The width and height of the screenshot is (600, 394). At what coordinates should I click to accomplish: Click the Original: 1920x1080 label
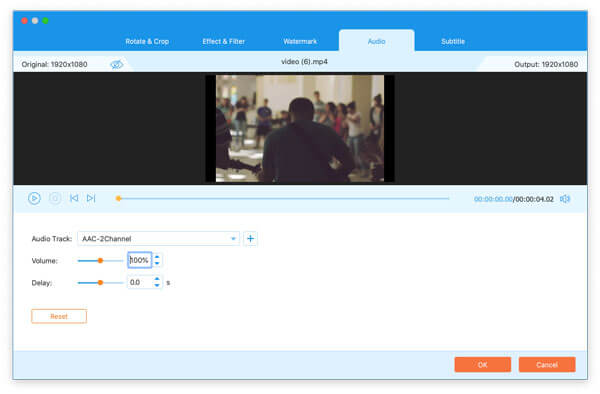(x=54, y=64)
